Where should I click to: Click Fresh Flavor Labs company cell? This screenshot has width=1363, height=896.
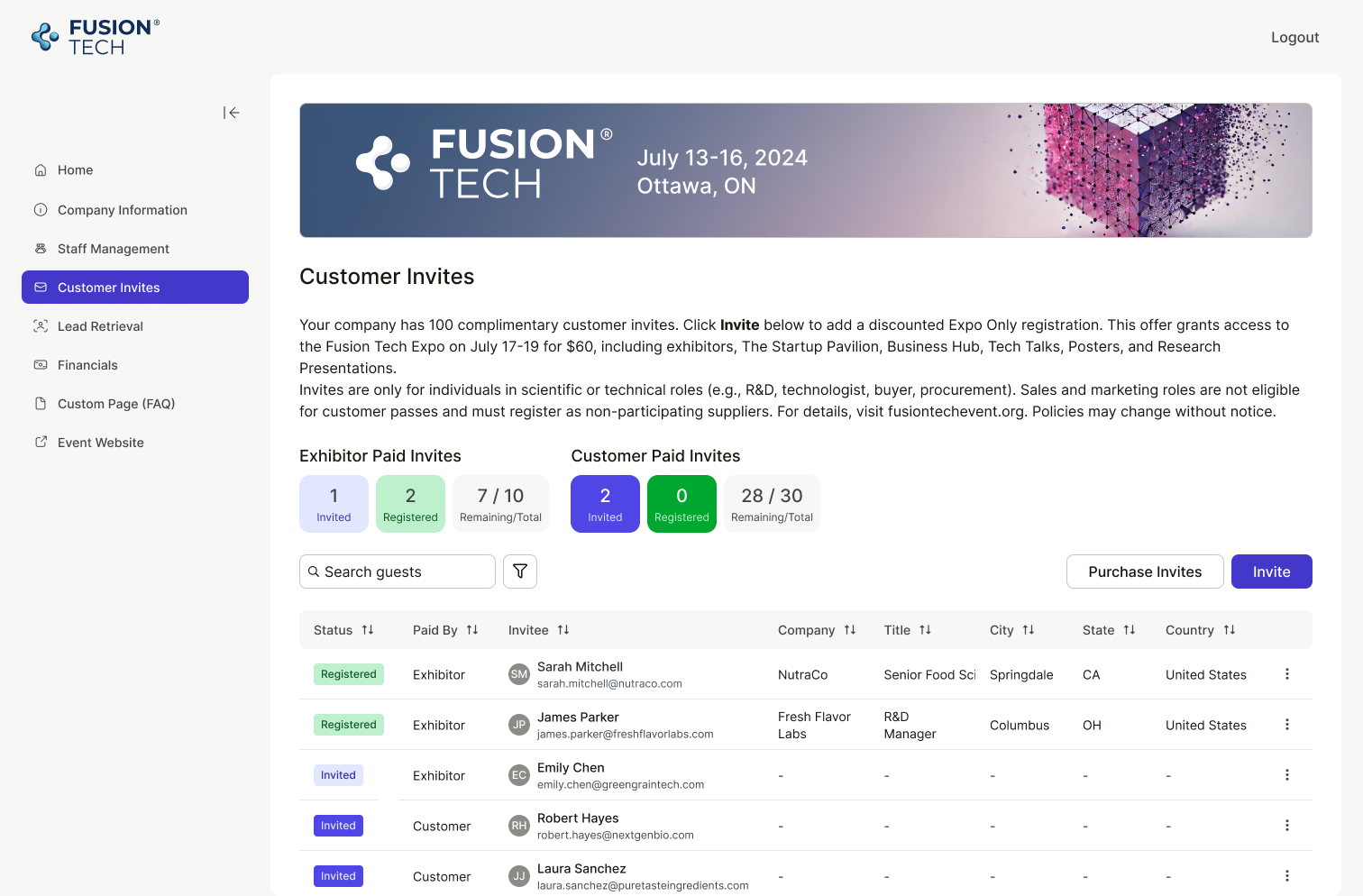click(814, 726)
